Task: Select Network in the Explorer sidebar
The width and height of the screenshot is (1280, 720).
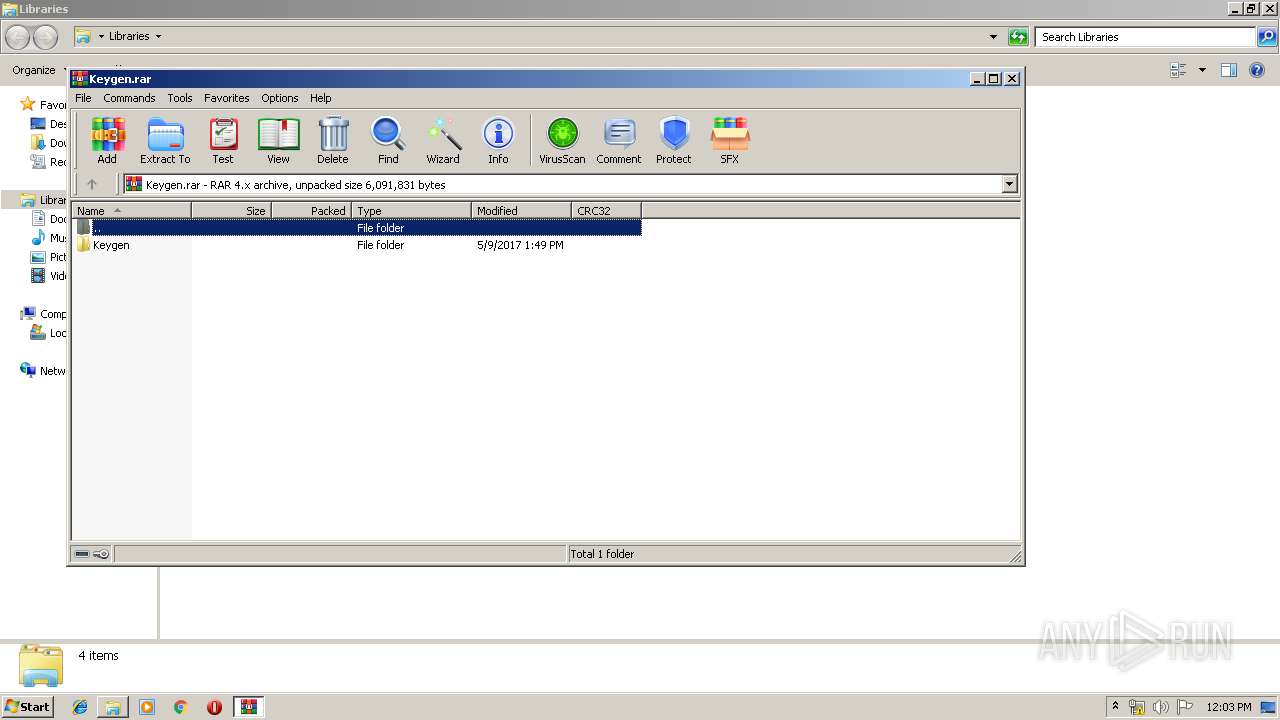Action: tap(43, 371)
